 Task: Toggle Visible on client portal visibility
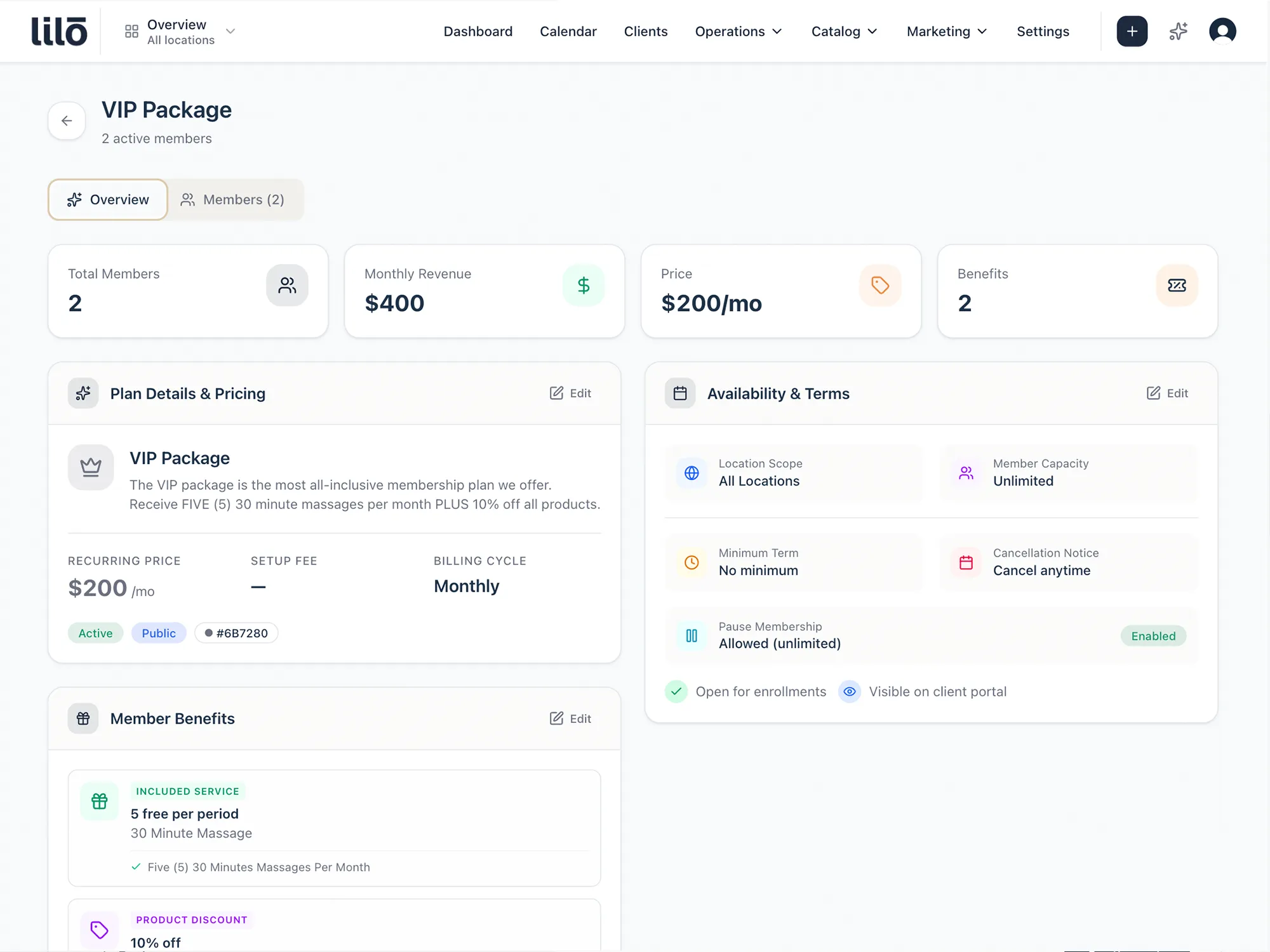point(850,692)
